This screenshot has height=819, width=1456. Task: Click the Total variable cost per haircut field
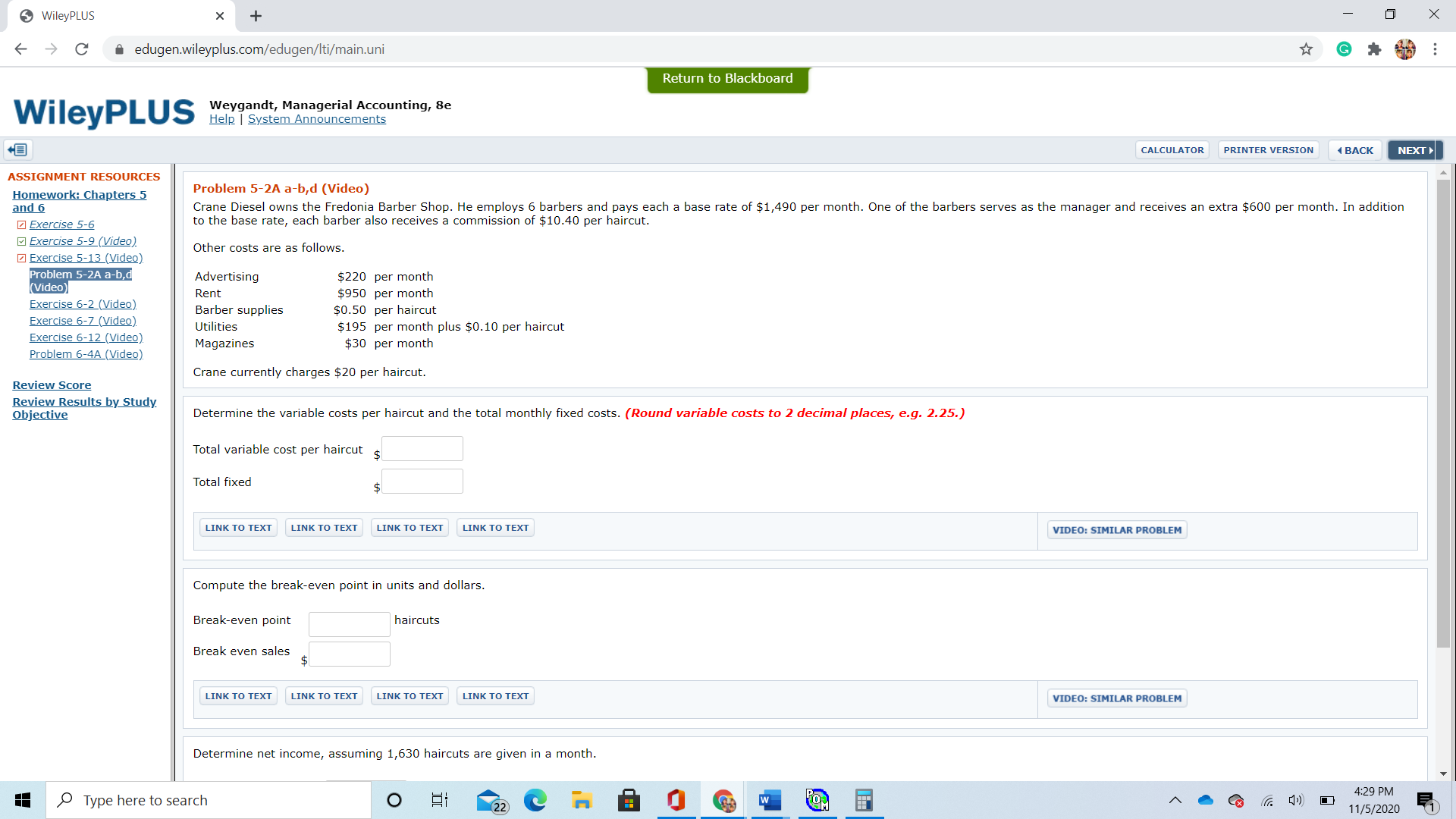(x=422, y=449)
